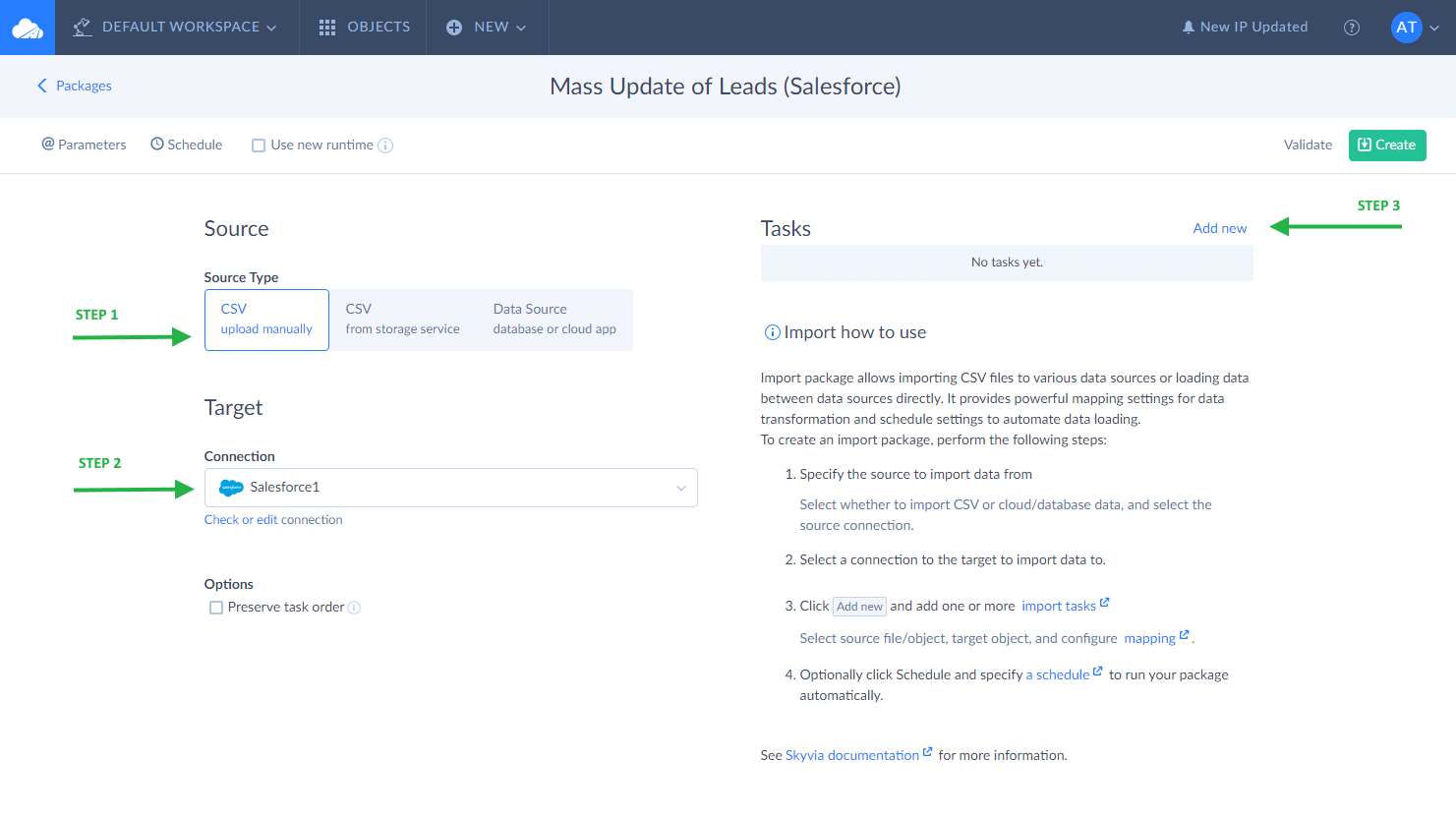Click the New IP Updated bell notification
This screenshot has height=819, width=1456.
[x=1245, y=28]
